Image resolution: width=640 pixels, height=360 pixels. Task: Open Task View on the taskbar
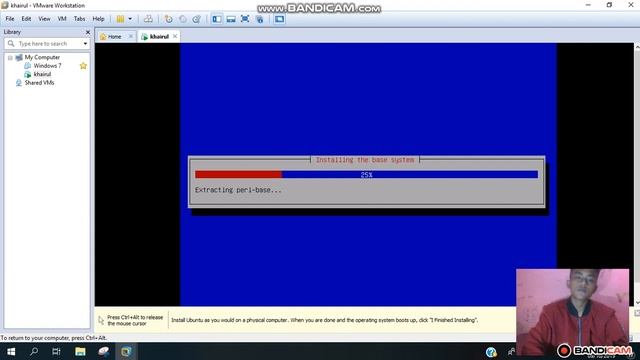(56, 351)
